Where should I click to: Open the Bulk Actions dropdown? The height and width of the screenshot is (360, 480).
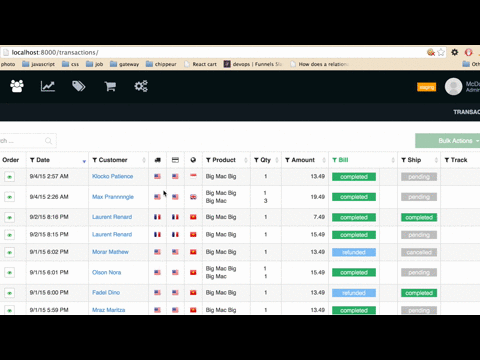447,141
